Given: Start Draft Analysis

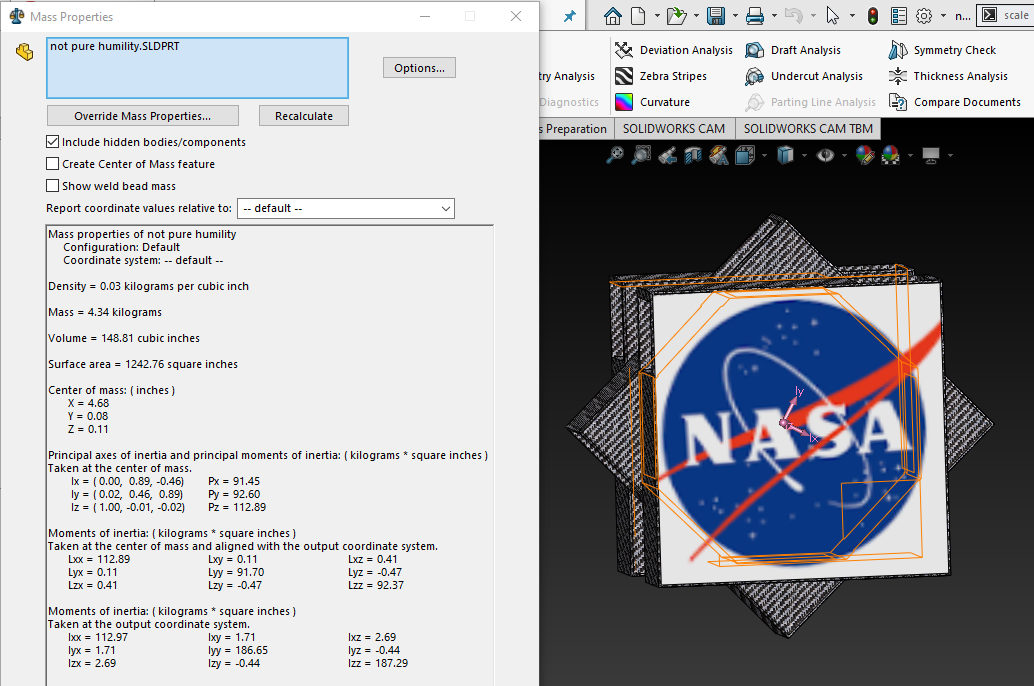Looking at the screenshot, I should pos(793,50).
